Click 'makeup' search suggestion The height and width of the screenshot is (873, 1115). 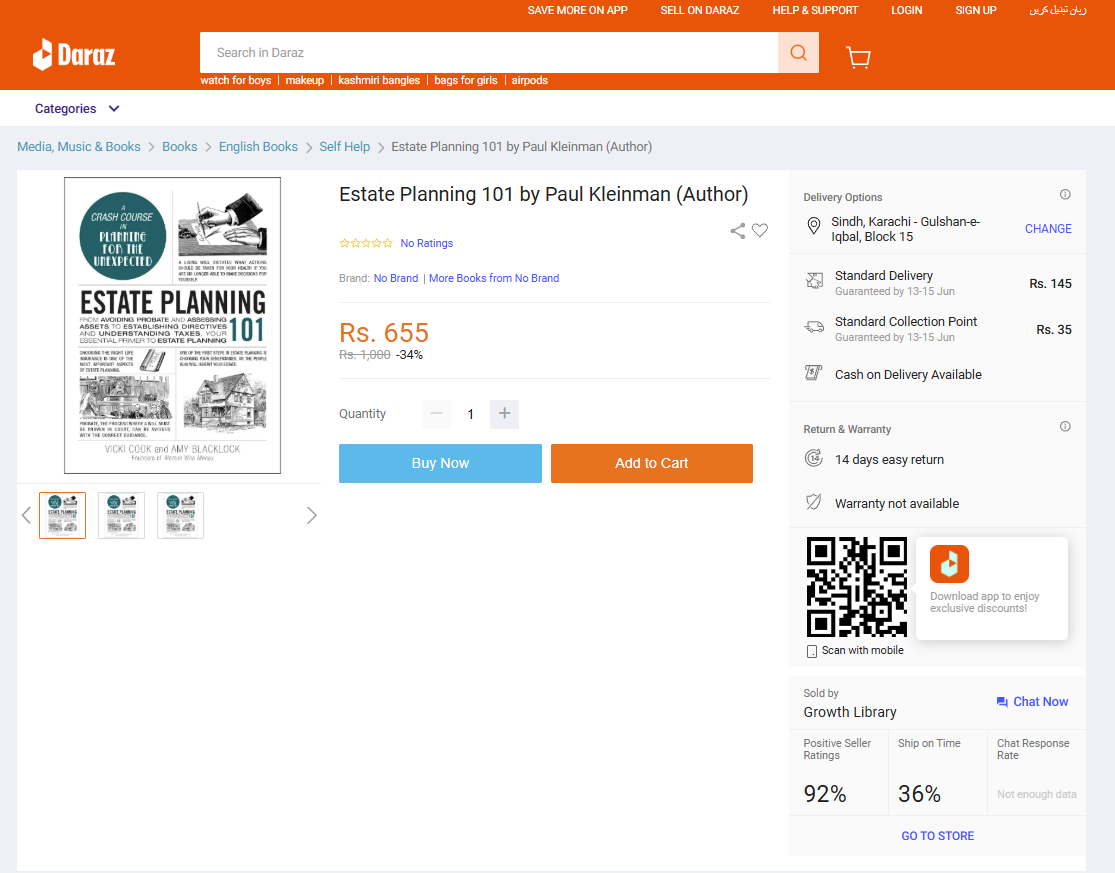tap(304, 80)
